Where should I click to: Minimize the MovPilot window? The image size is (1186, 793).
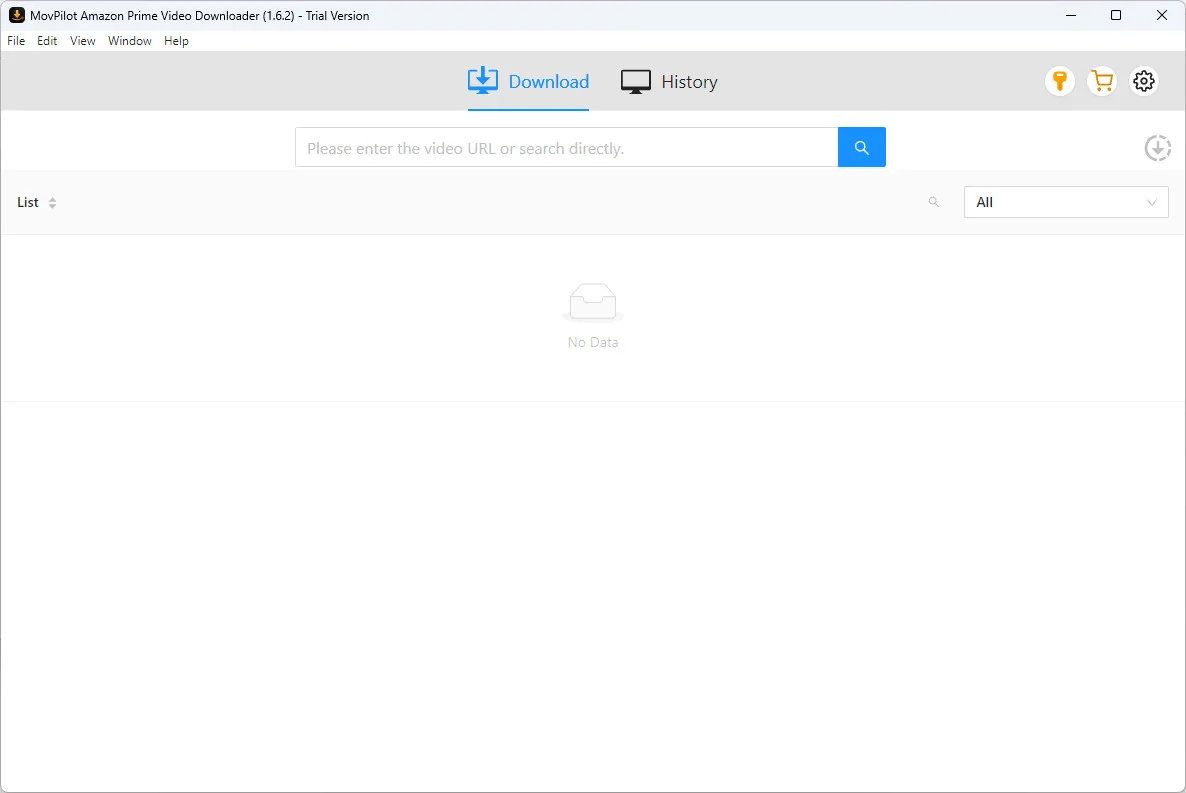(x=1070, y=15)
